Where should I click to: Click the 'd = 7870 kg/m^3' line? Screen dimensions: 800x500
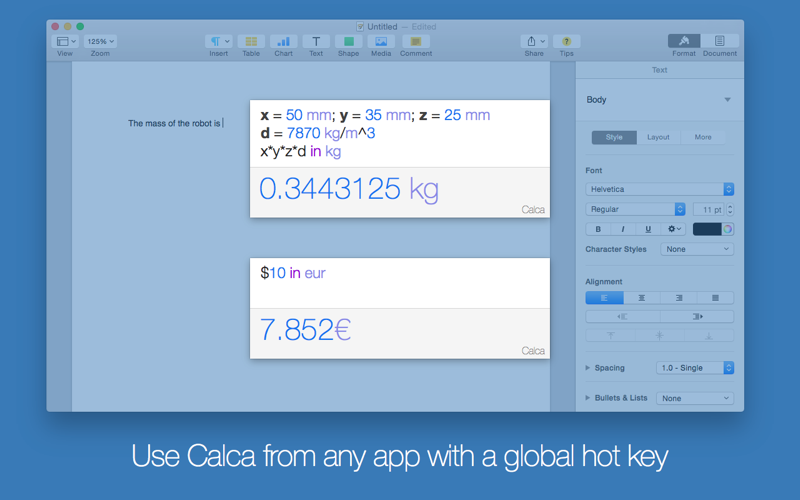[x=317, y=133]
